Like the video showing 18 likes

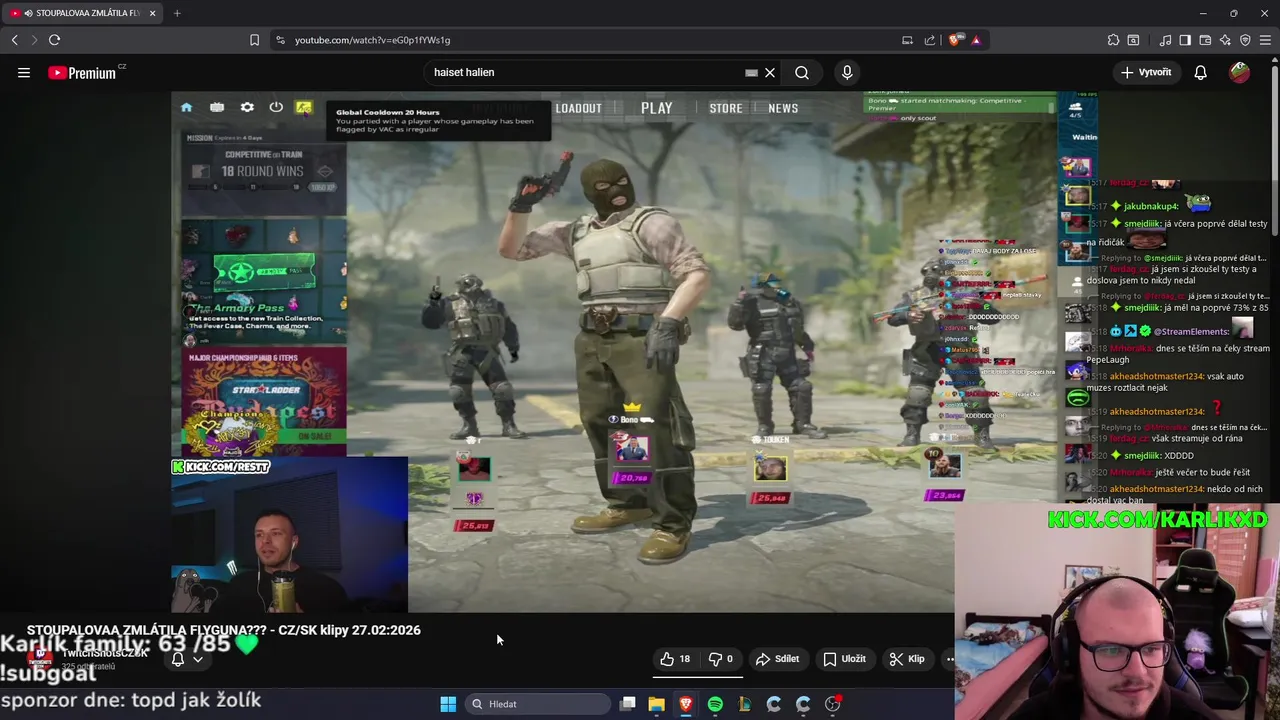tap(675, 659)
